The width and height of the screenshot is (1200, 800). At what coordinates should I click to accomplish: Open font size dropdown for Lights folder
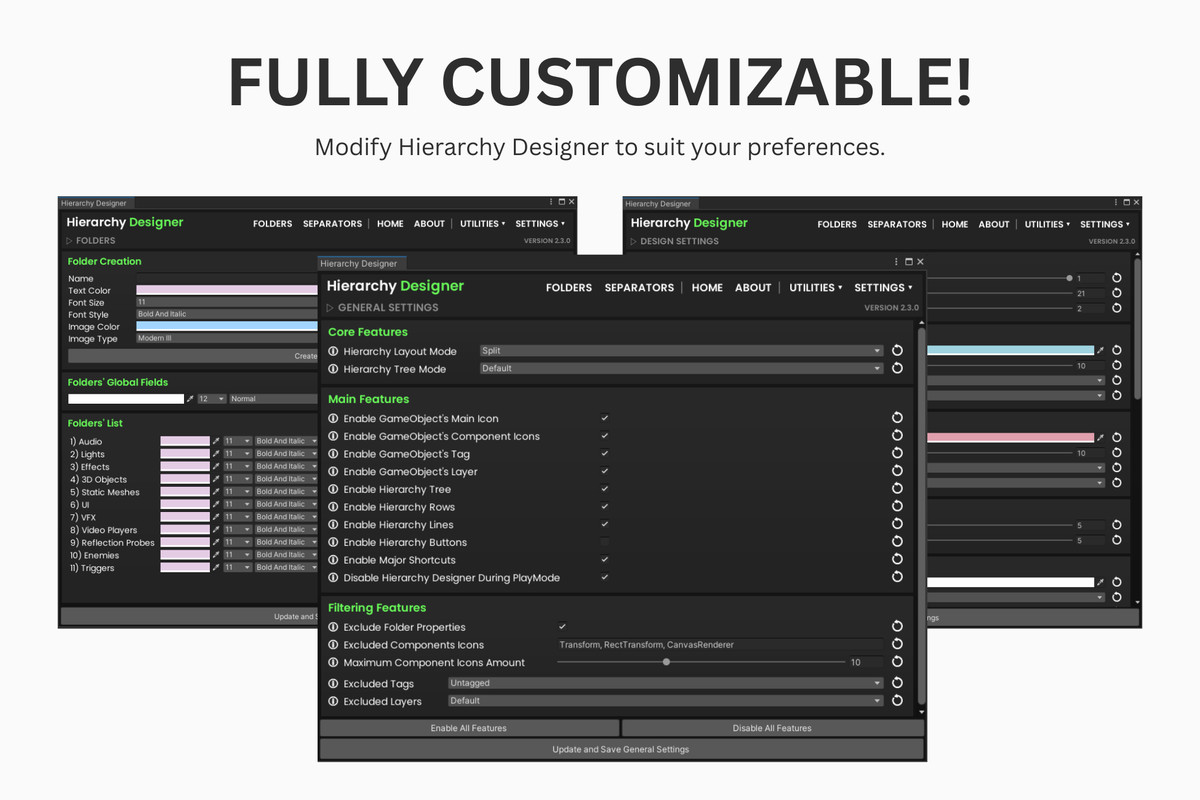point(238,454)
